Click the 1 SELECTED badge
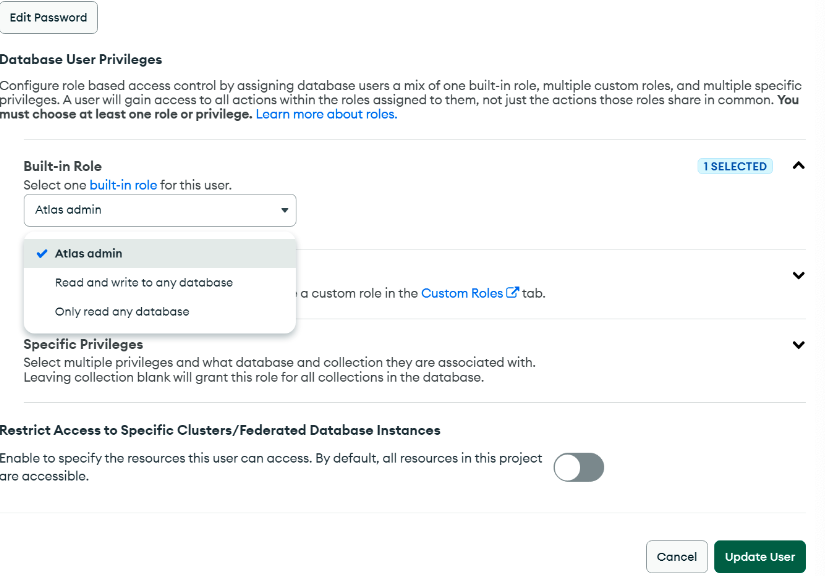825x576 pixels. pos(735,166)
